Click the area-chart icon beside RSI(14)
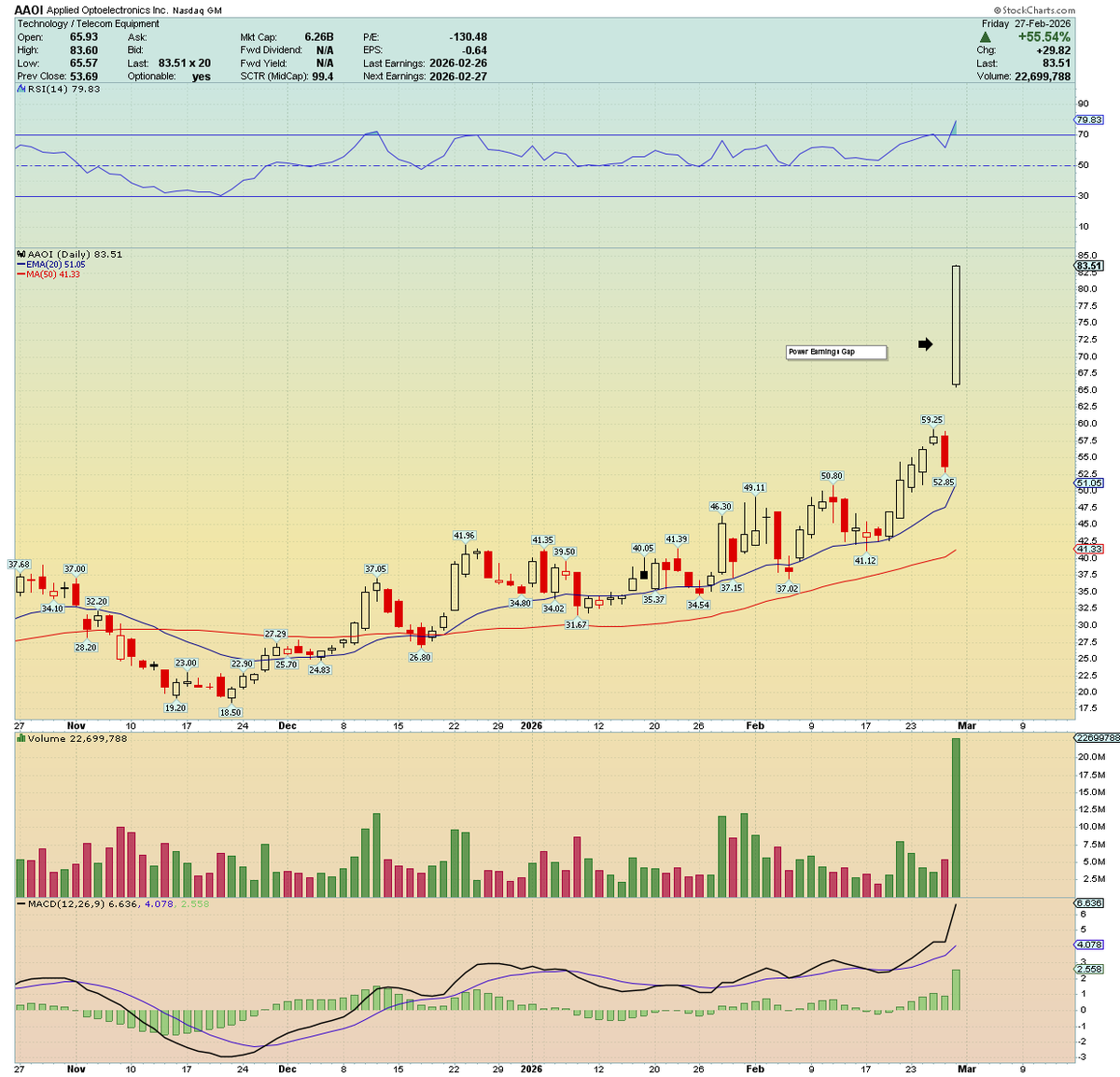 21,89
